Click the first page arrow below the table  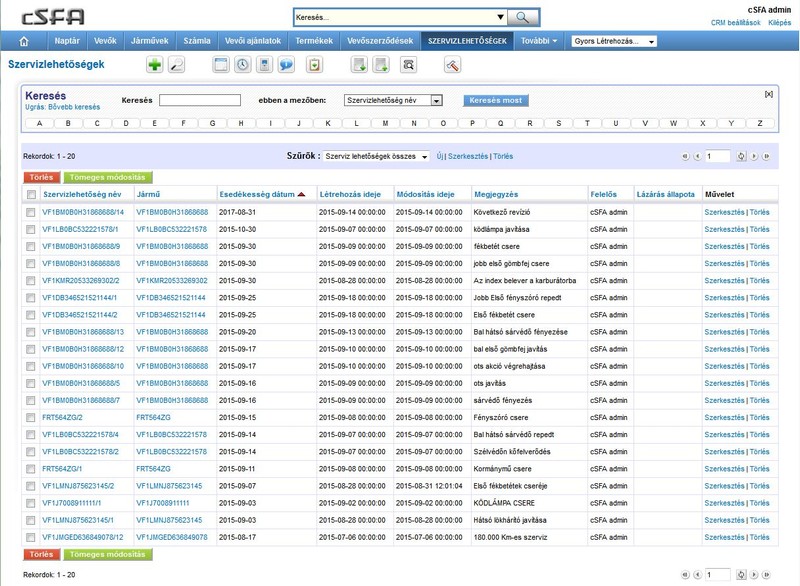[x=685, y=575]
